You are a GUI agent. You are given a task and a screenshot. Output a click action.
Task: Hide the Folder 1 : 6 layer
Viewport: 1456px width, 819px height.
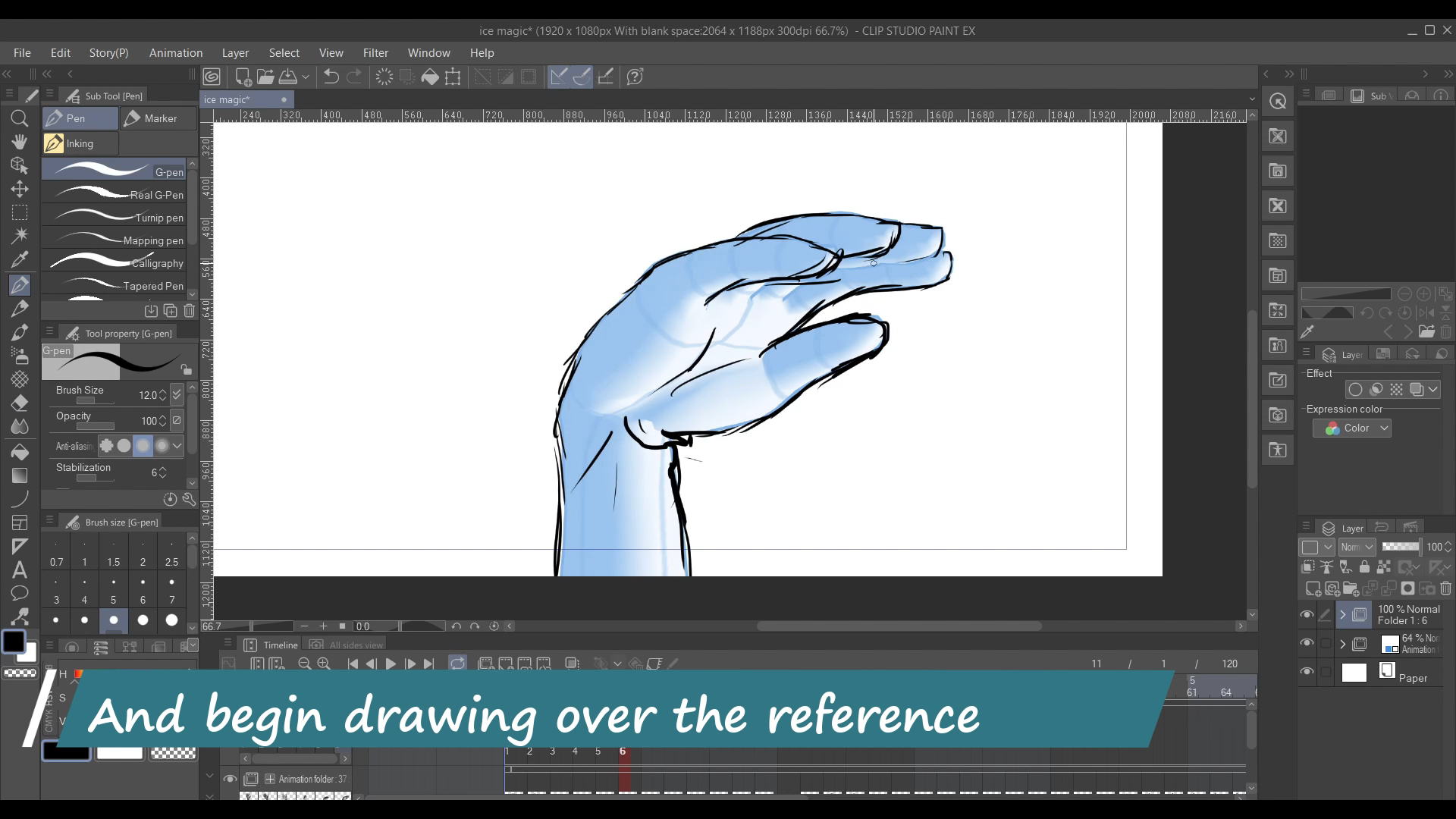click(x=1307, y=615)
